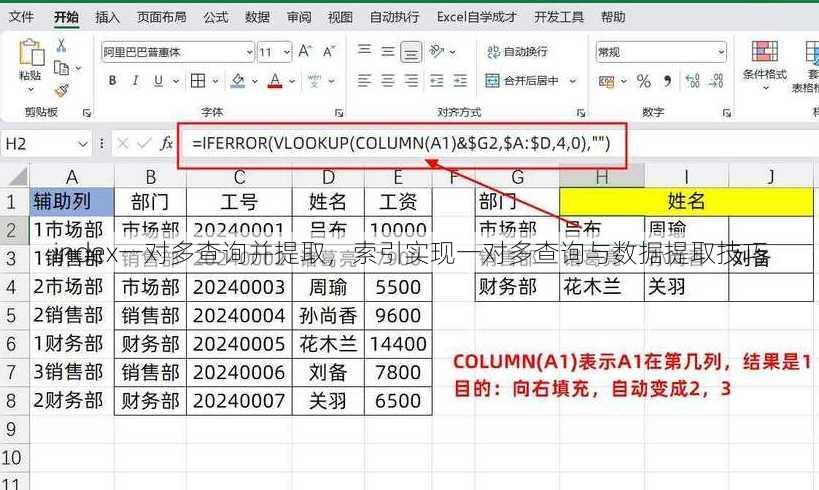Expand the Name Box dropdown arrow
The height and width of the screenshot is (490, 819).
pos(83,144)
